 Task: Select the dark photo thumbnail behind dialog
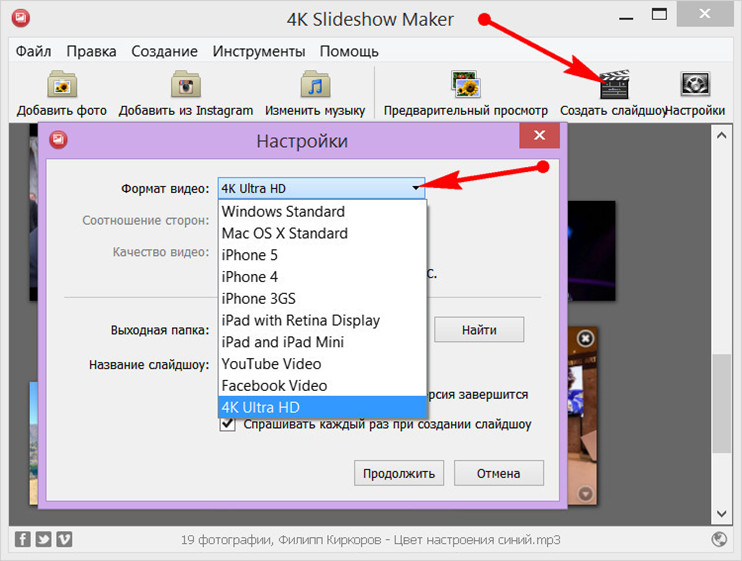(592, 251)
